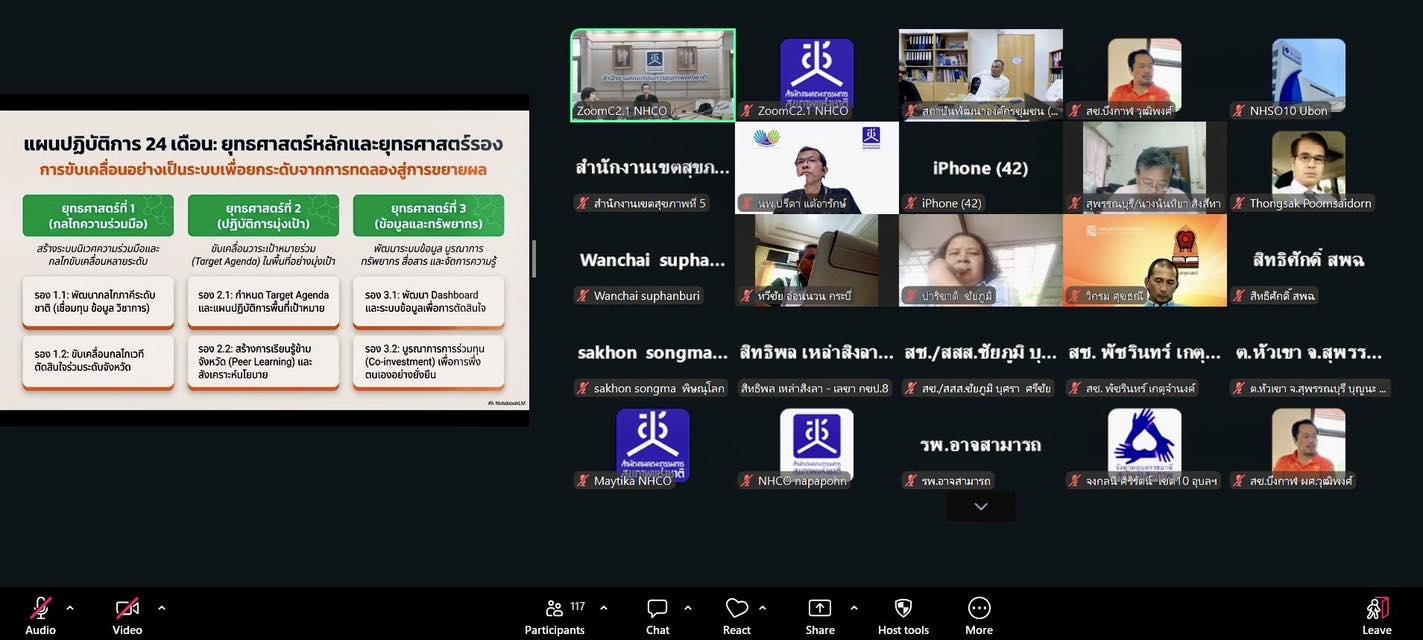Select the วิกรม ศุขธณี orange background tile
Image resolution: width=1423 pixels, height=640 pixels.
pos(1145,260)
